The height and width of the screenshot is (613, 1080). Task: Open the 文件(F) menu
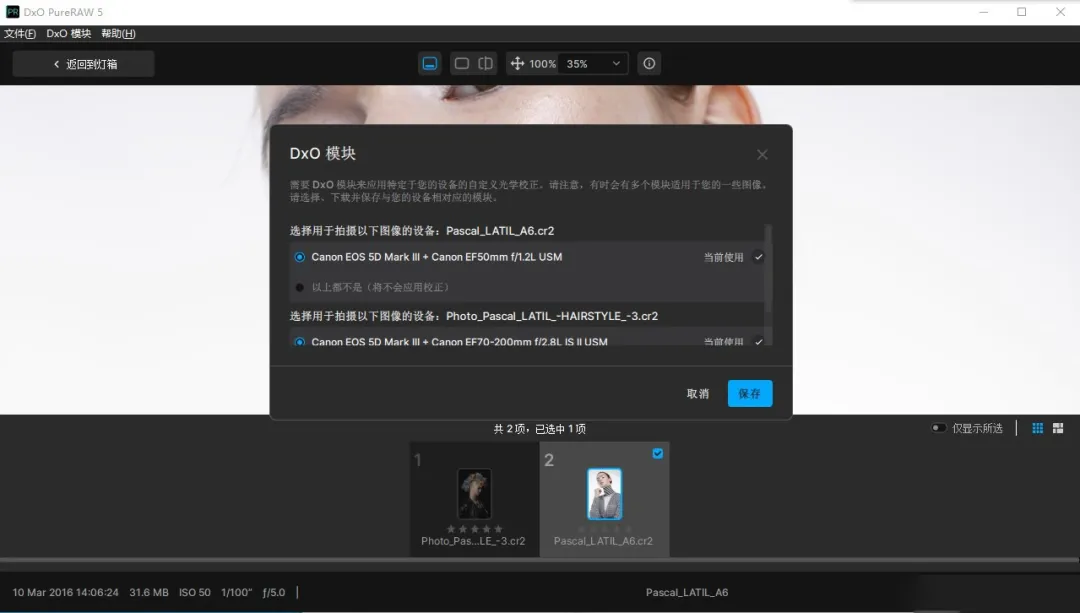[x=20, y=33]
